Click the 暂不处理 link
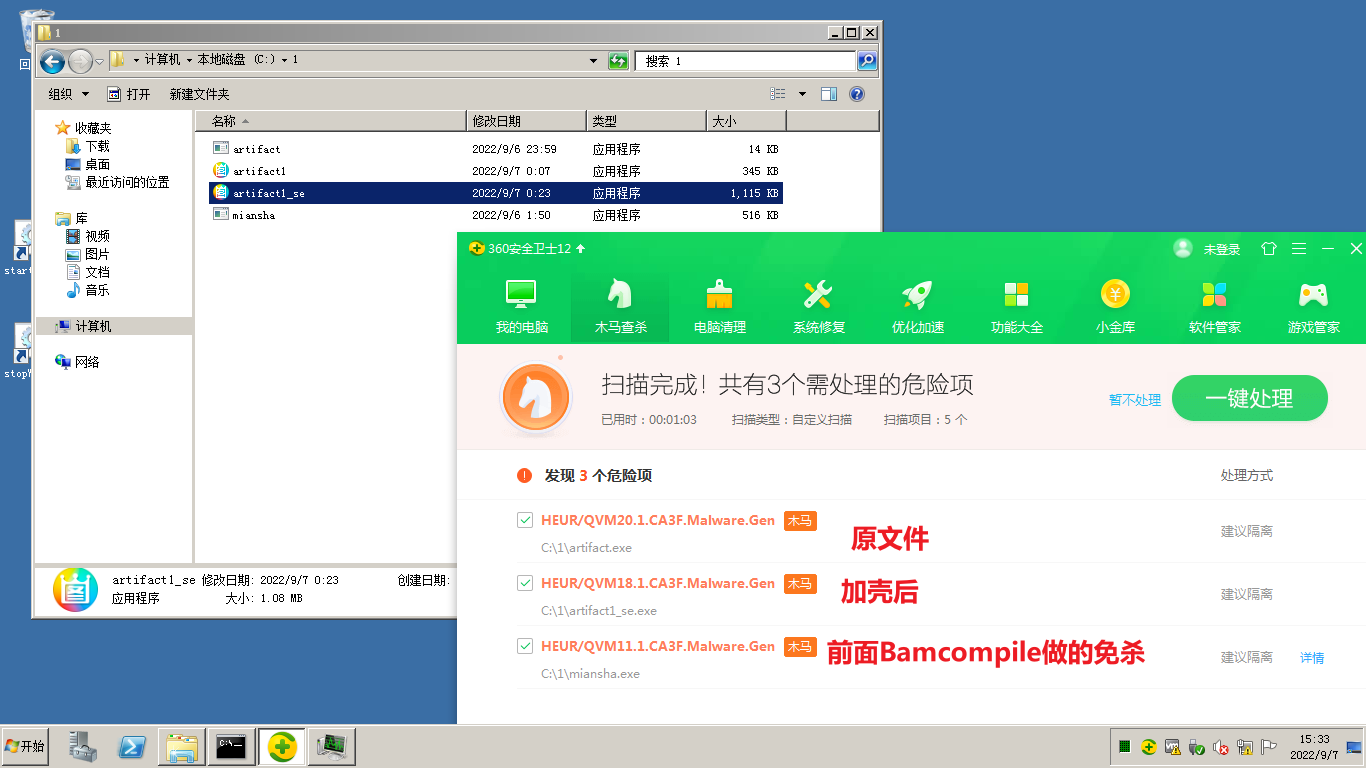The width and height of the screenshot is (1366, 768). tap(1135, 400)
